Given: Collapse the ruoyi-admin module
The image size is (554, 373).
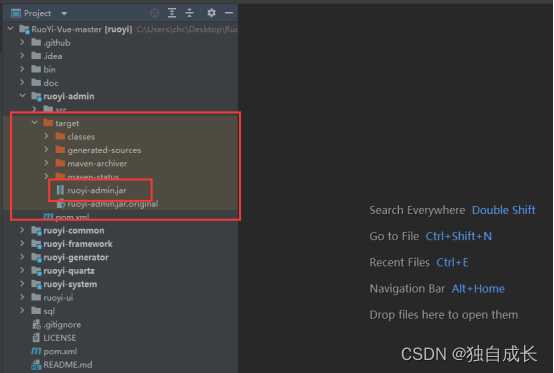Looking at the screenshot, I should 22,96.
